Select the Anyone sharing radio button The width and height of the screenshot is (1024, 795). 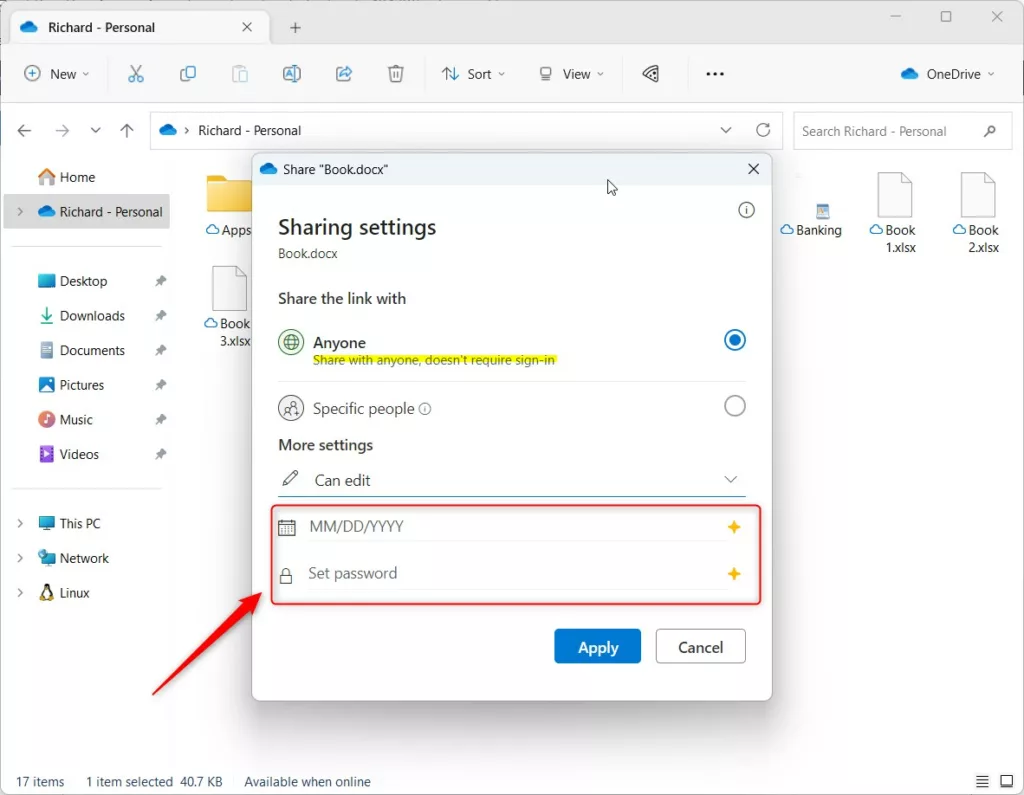pos(735,340)
